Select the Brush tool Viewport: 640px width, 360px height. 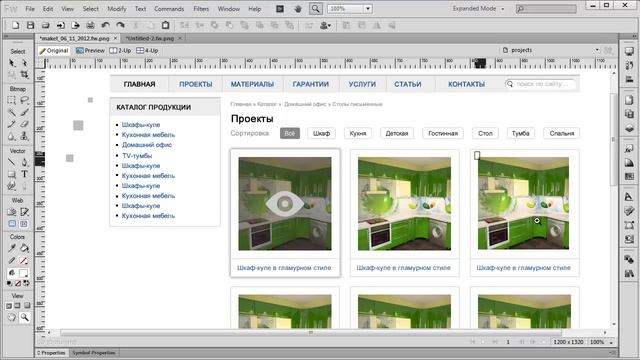tap(24, 112)
